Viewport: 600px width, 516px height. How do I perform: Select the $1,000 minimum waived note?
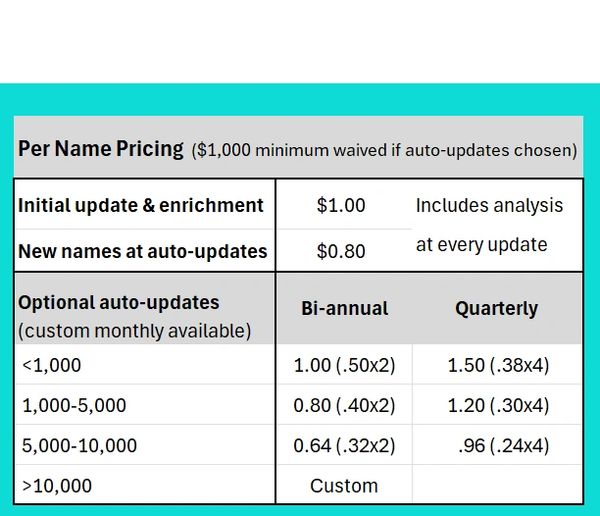tap(384, 150)
